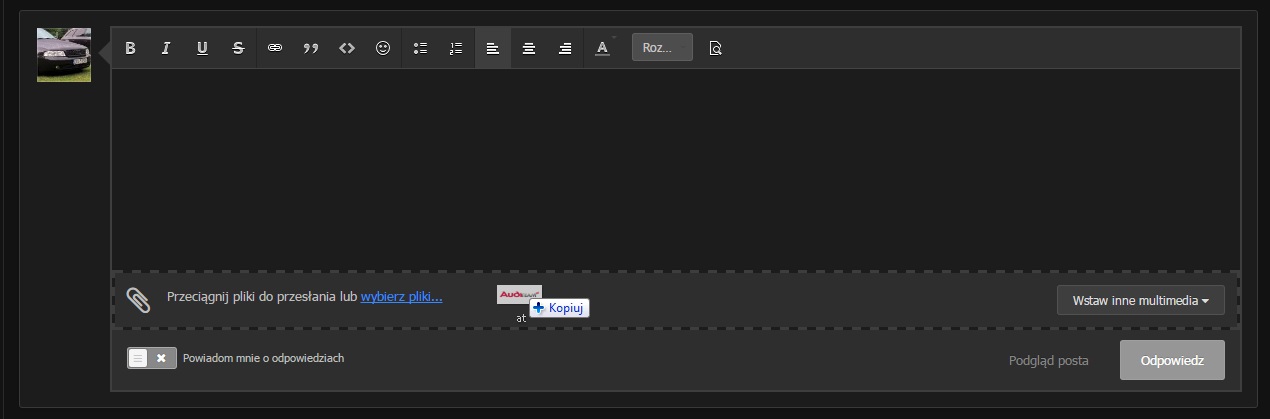This screenshot has width=1270, height=419.
Task: Open 'Wstaw inne multimedia' dropdown
Action: (x=1140, y=300)
